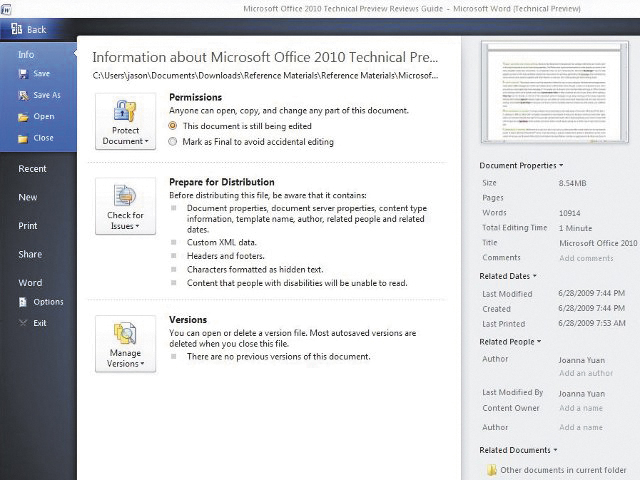
Task: Click 'There are no previous versions' text
Action: 279,356
